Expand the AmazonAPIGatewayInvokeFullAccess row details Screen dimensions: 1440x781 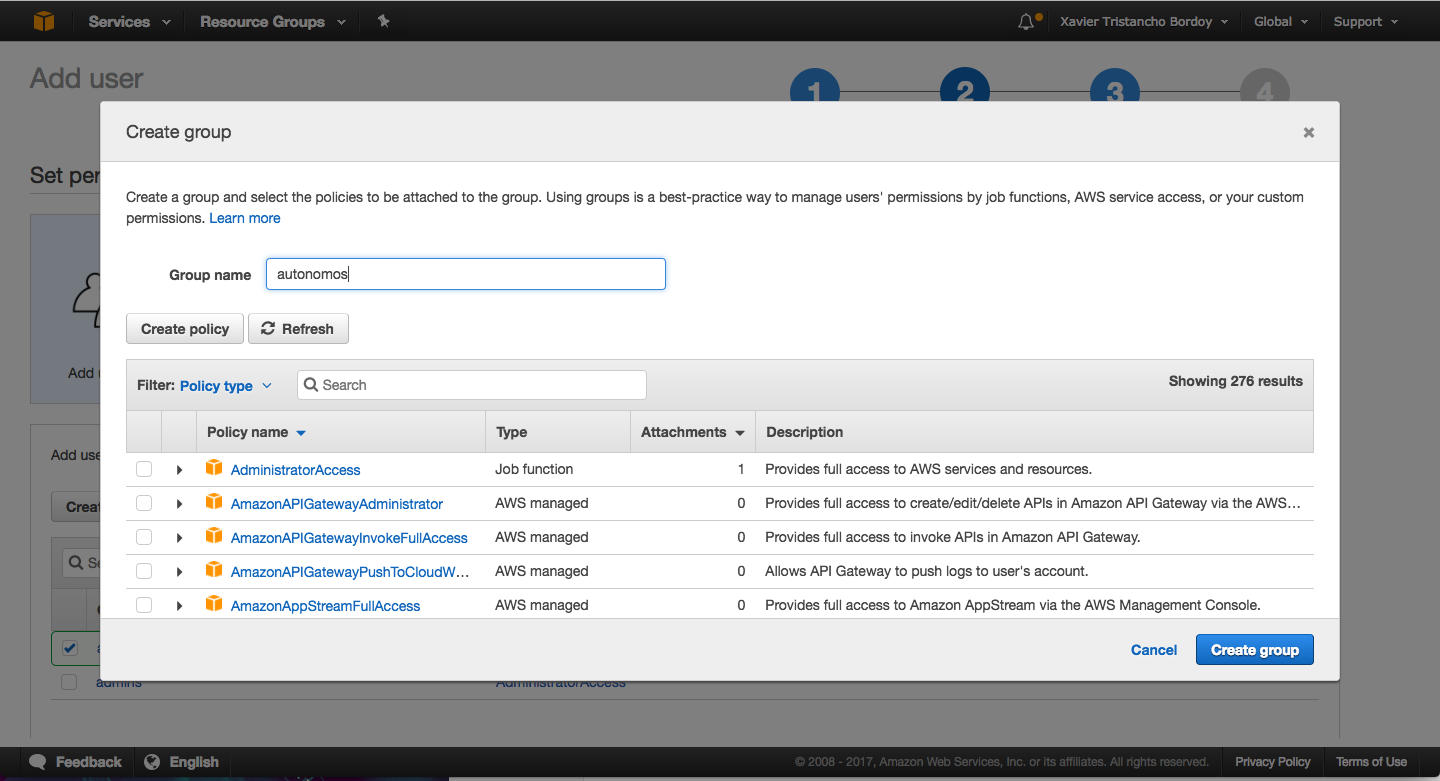coord(179,537)
